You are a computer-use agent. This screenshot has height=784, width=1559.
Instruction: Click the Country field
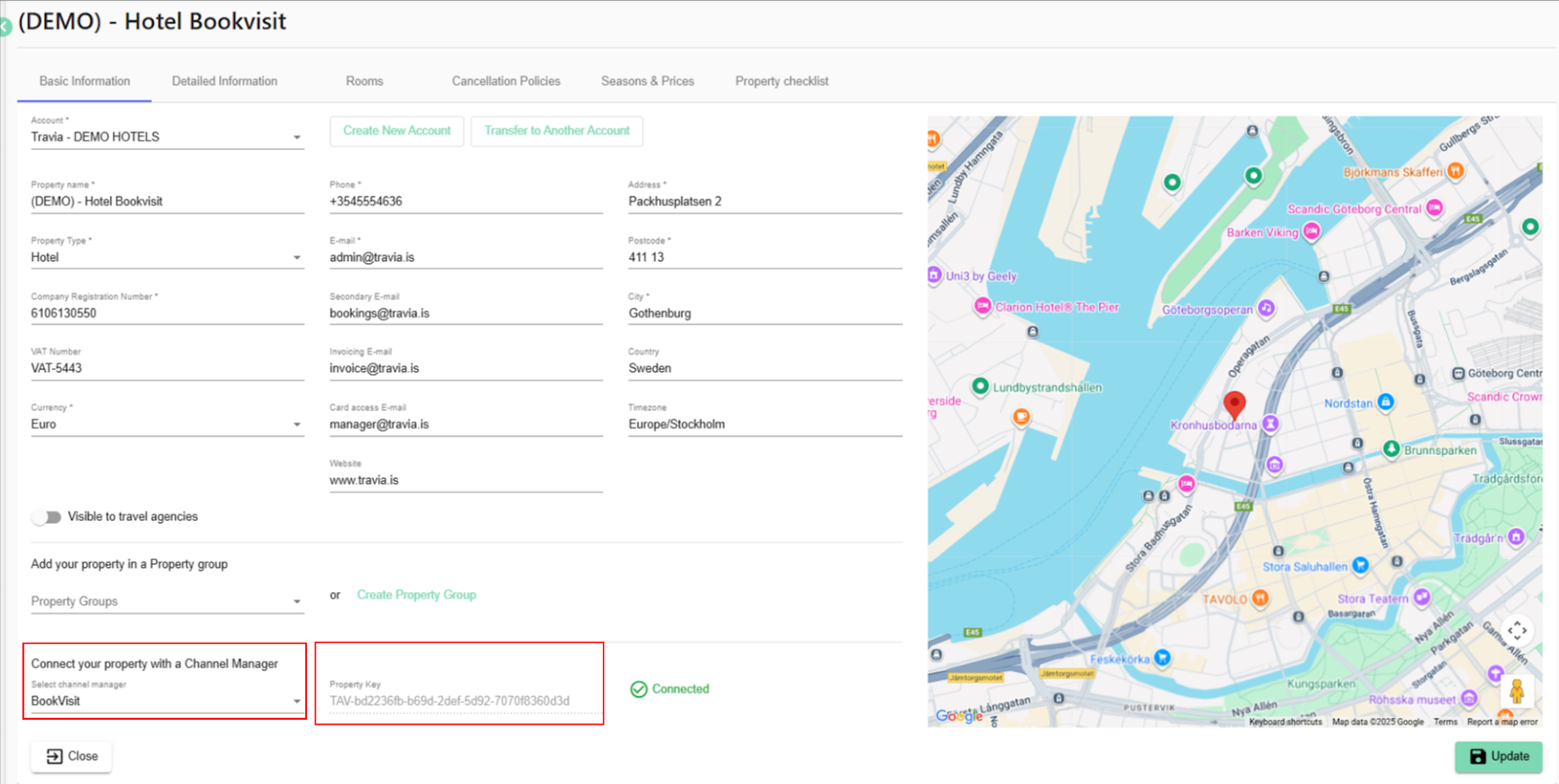(765, 369)
